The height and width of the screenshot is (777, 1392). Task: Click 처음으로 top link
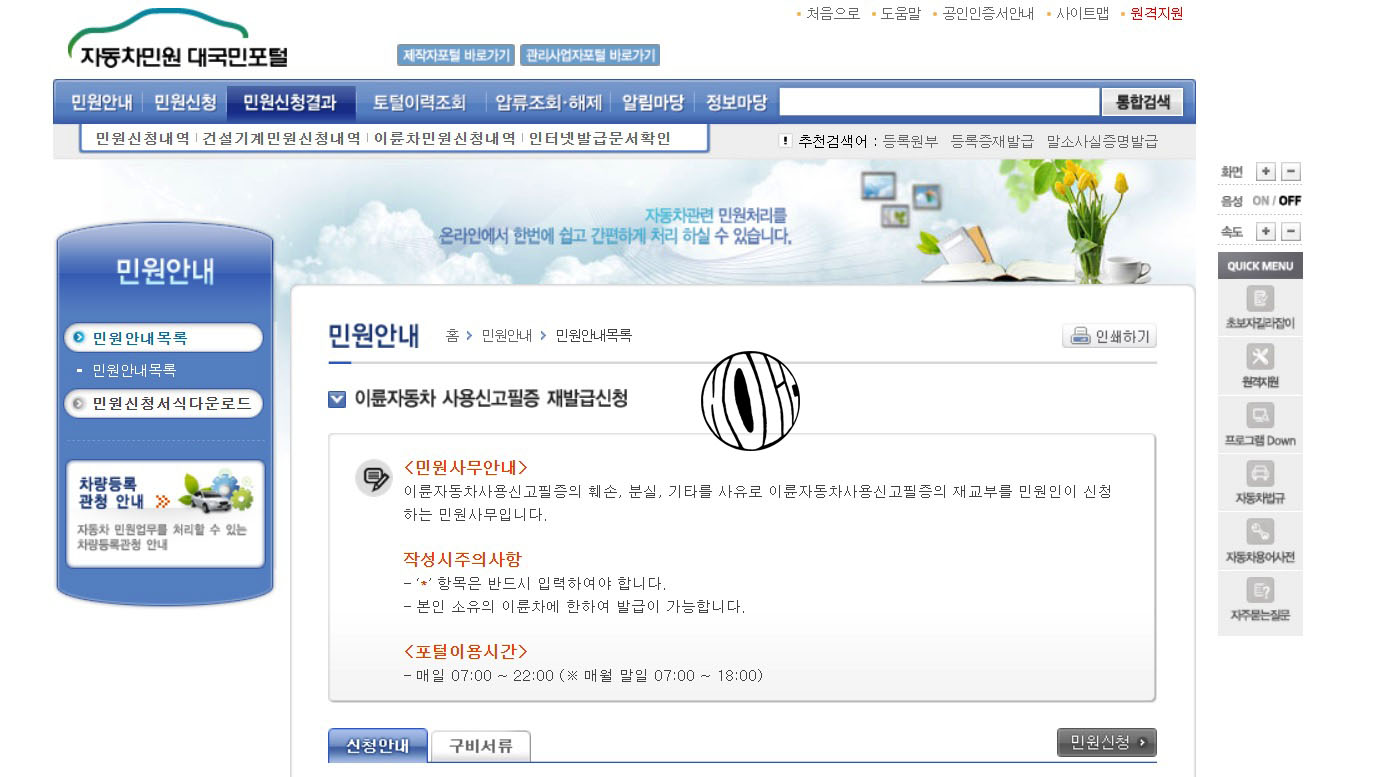point(833,13)
